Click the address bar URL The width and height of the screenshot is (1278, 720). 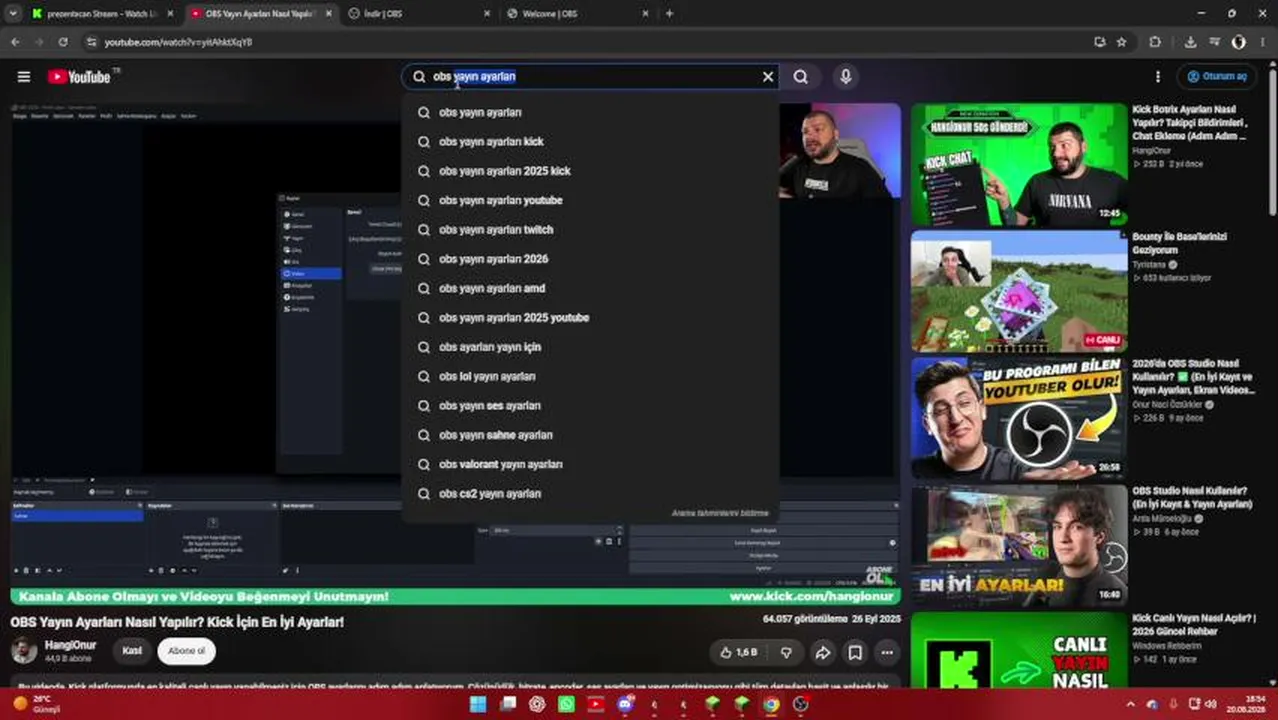click(x=178, y=42)
